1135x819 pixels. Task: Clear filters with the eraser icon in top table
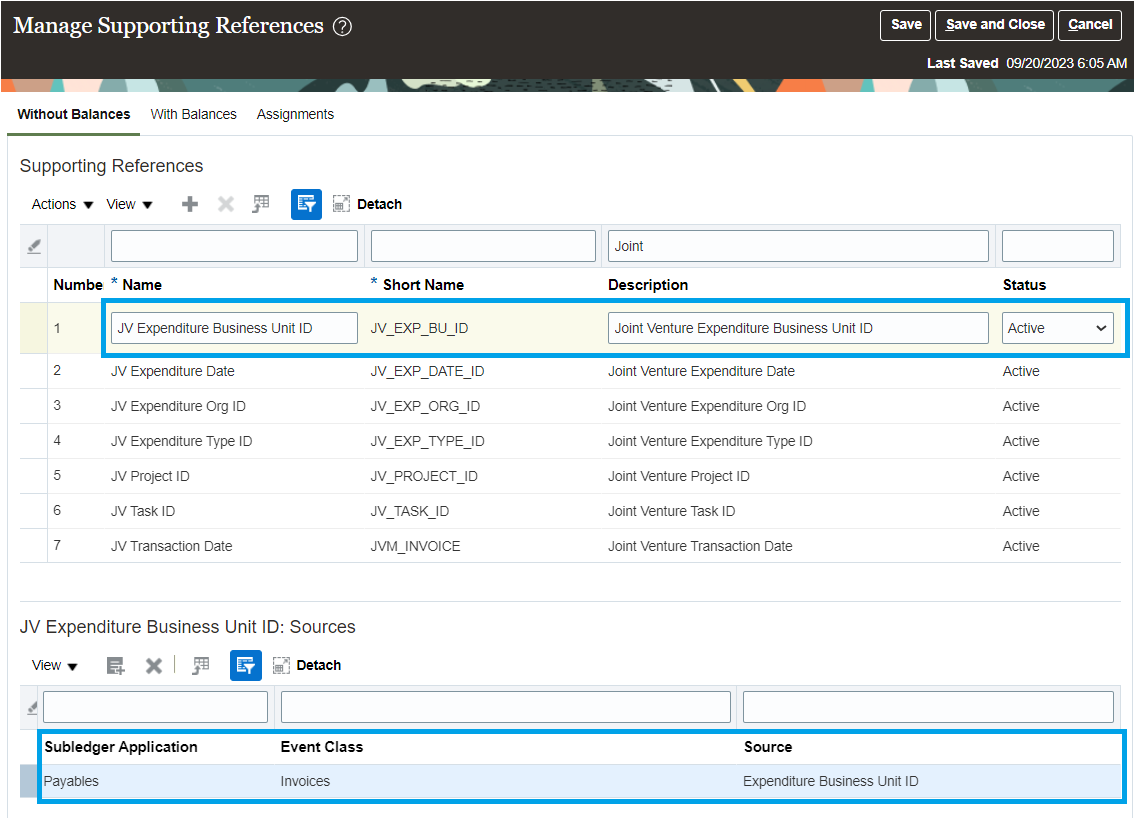33,246
